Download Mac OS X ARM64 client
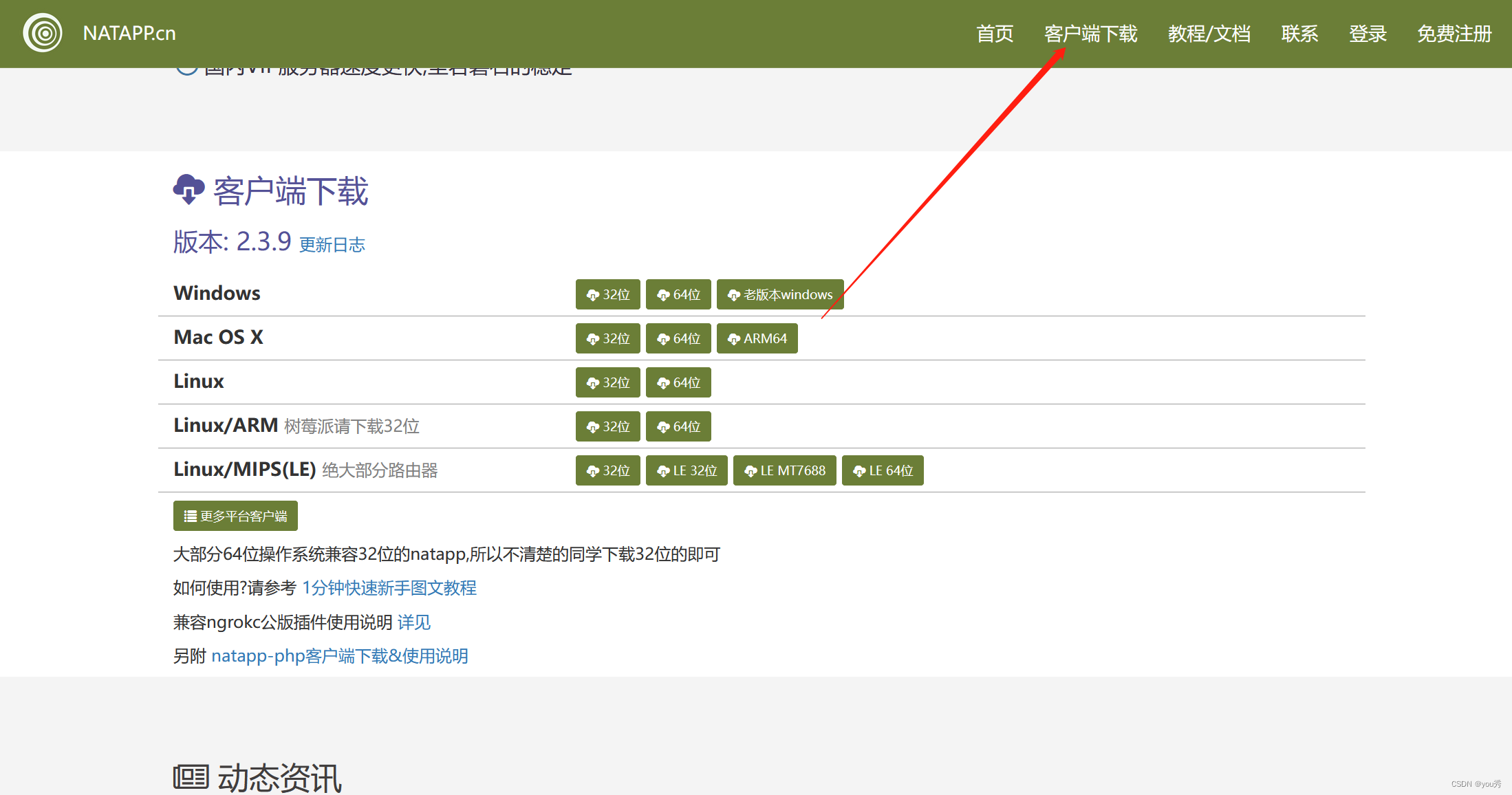This screenshot has height=795, width=1512. point(757,338)
